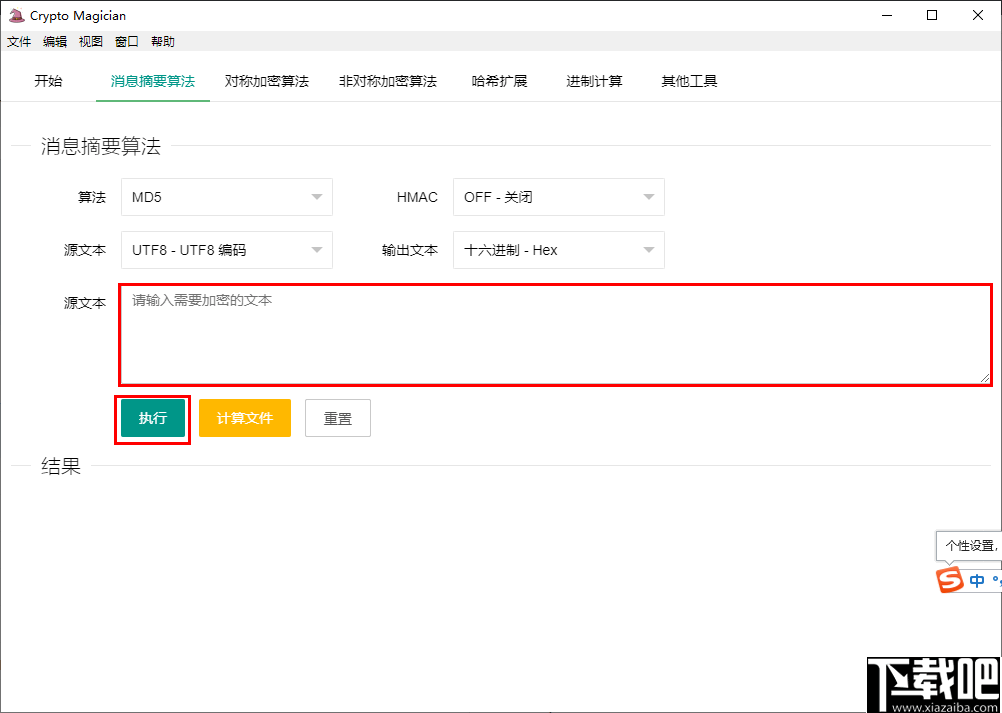The image size is (1002, 713).
Task: Click inside the 请输入需要加密的文本 text area
Action: pos(556,335)
